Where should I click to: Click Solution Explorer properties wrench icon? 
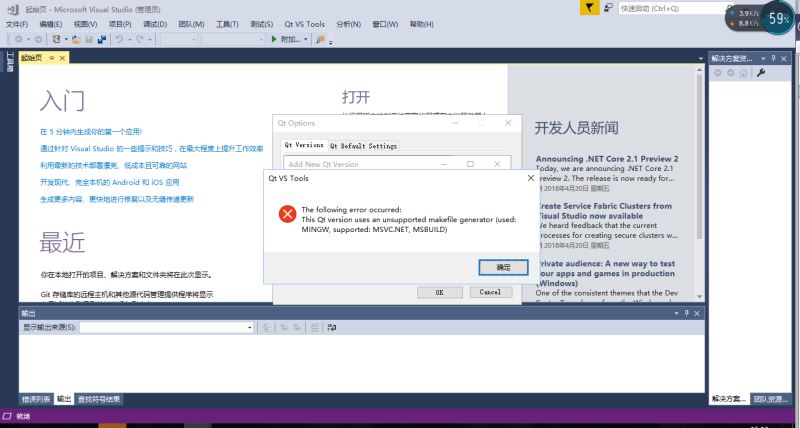761,73
